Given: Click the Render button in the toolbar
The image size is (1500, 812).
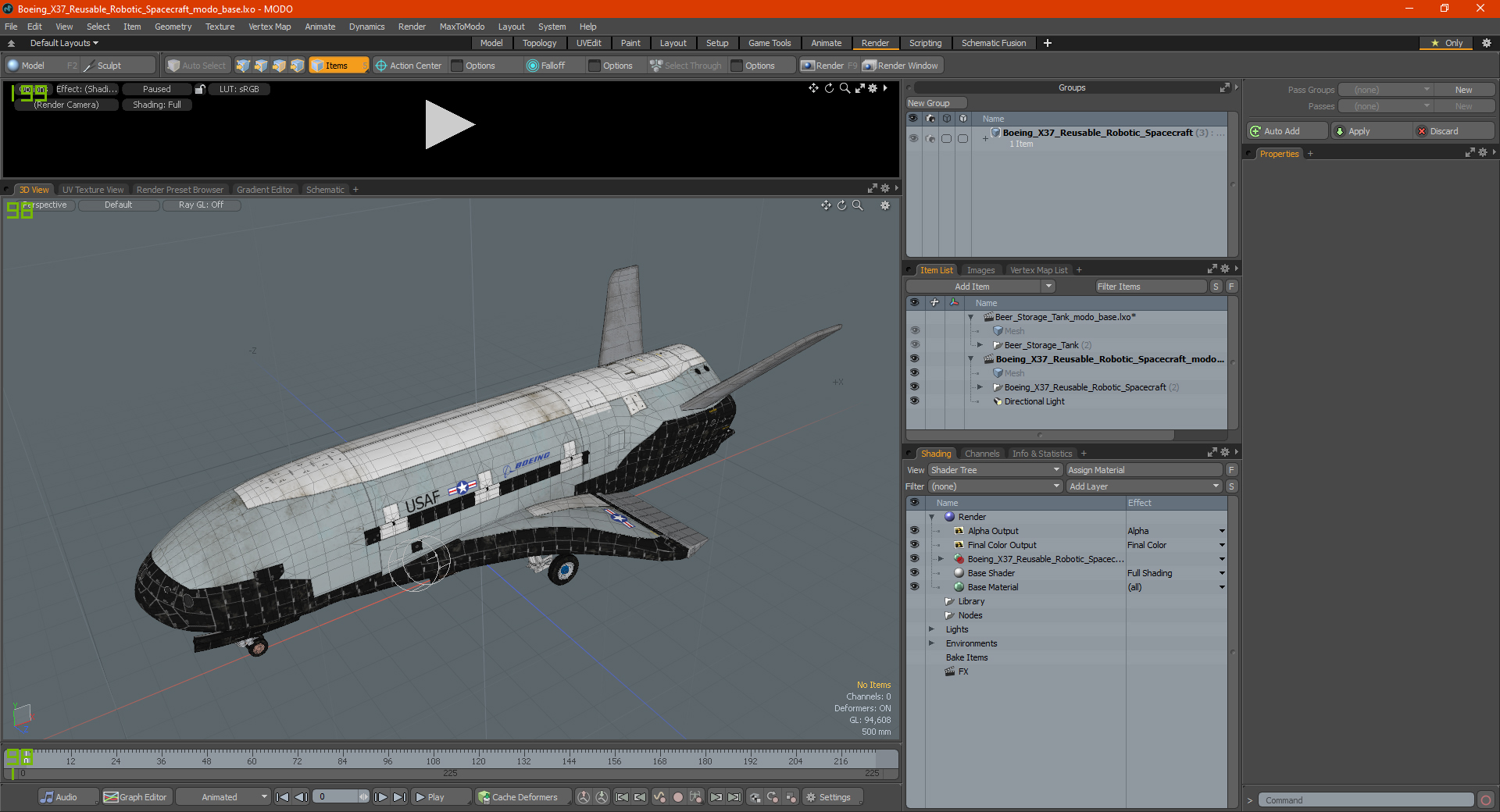Looking at the screenshot, I should click(828, 66).
